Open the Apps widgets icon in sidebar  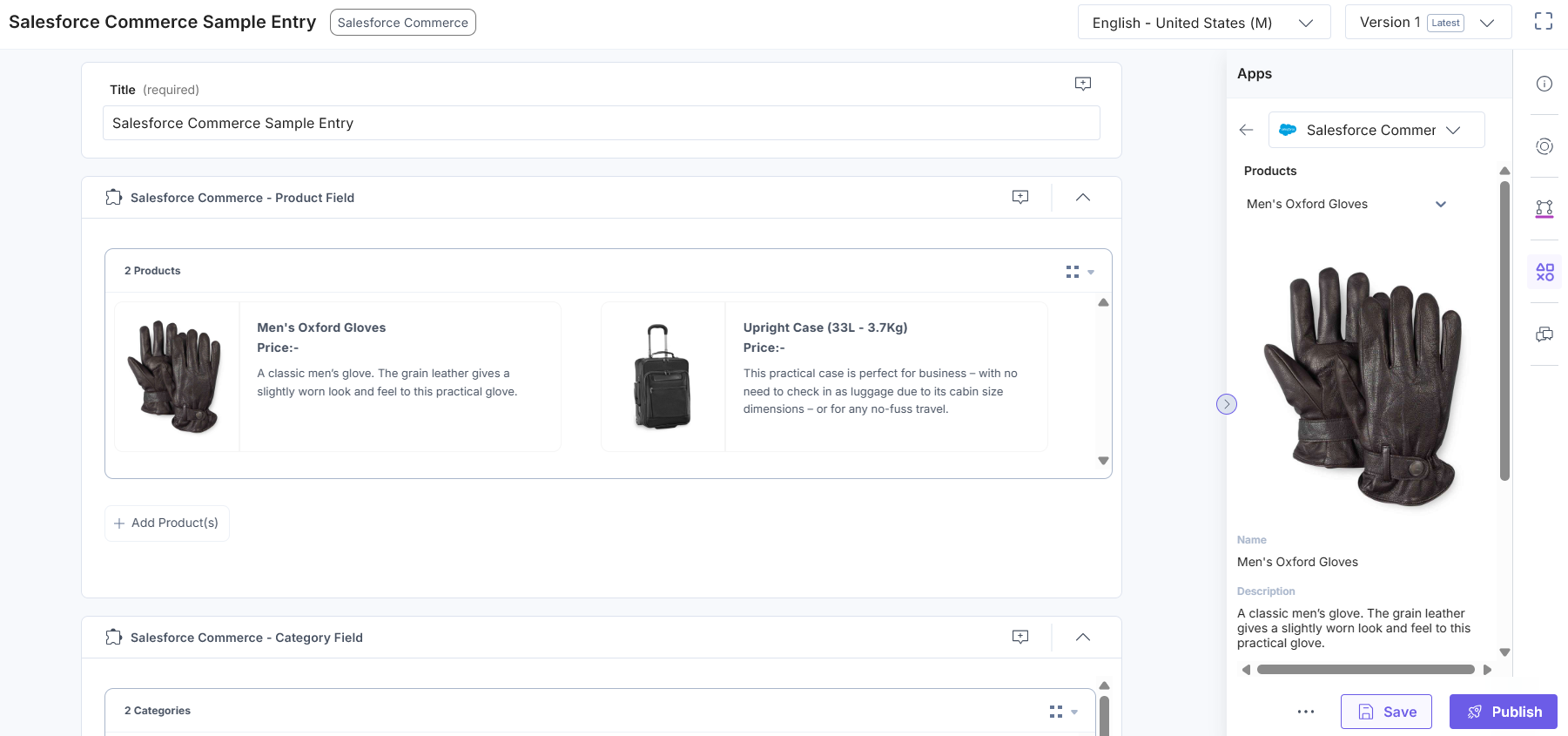tap(1544, 272)
